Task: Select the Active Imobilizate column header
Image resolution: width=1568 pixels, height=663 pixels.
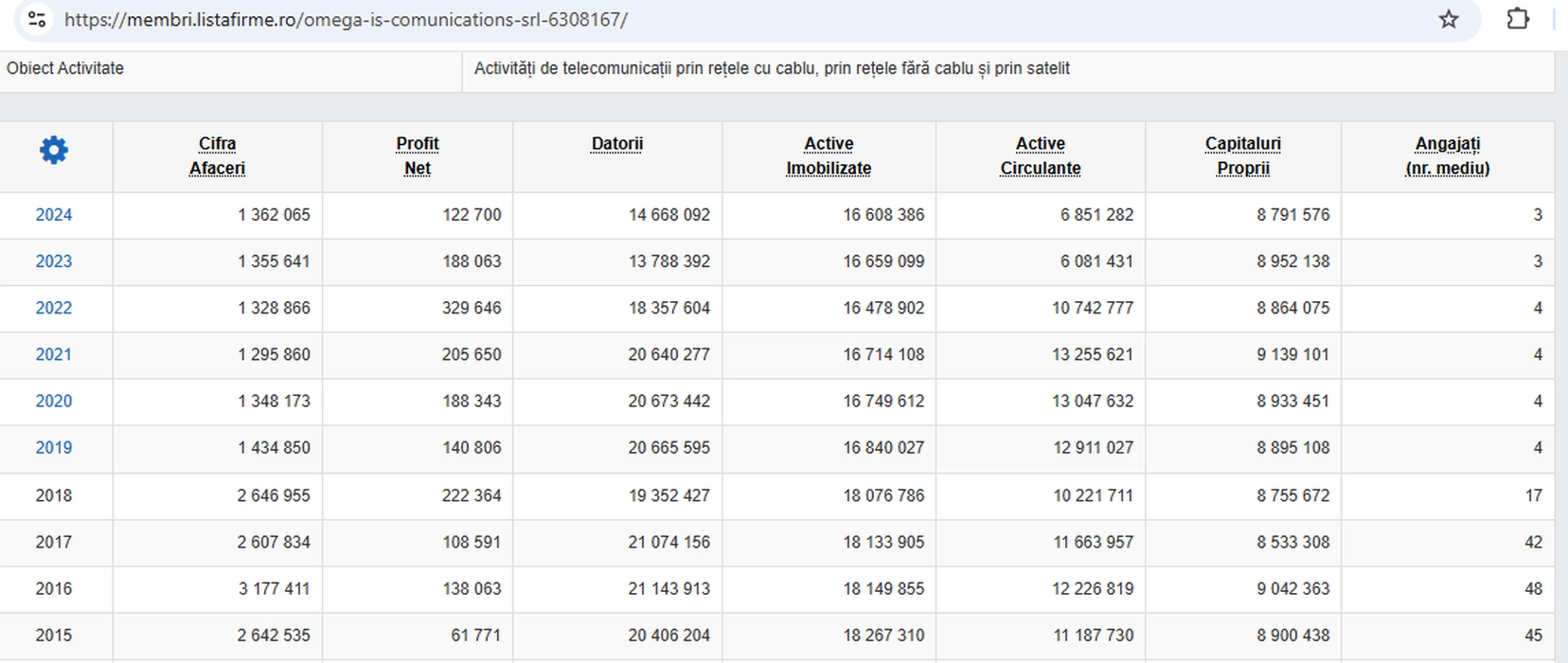Action: [x=829, y=156]
